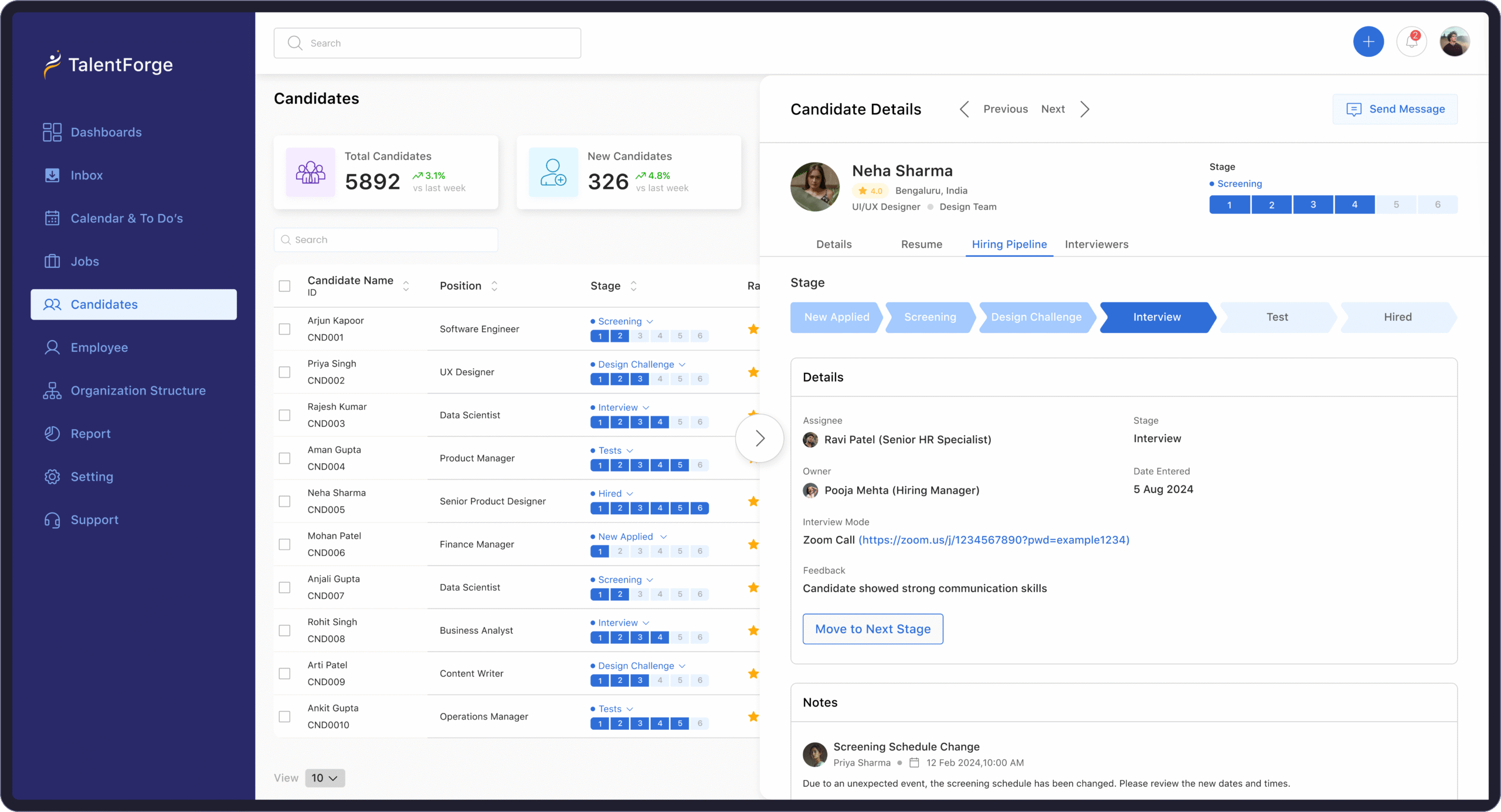Click the Support headset icon
Image resolution: width=1501 pixels, height=812 pixels.
pyautogui.click(x=52, y=519)
